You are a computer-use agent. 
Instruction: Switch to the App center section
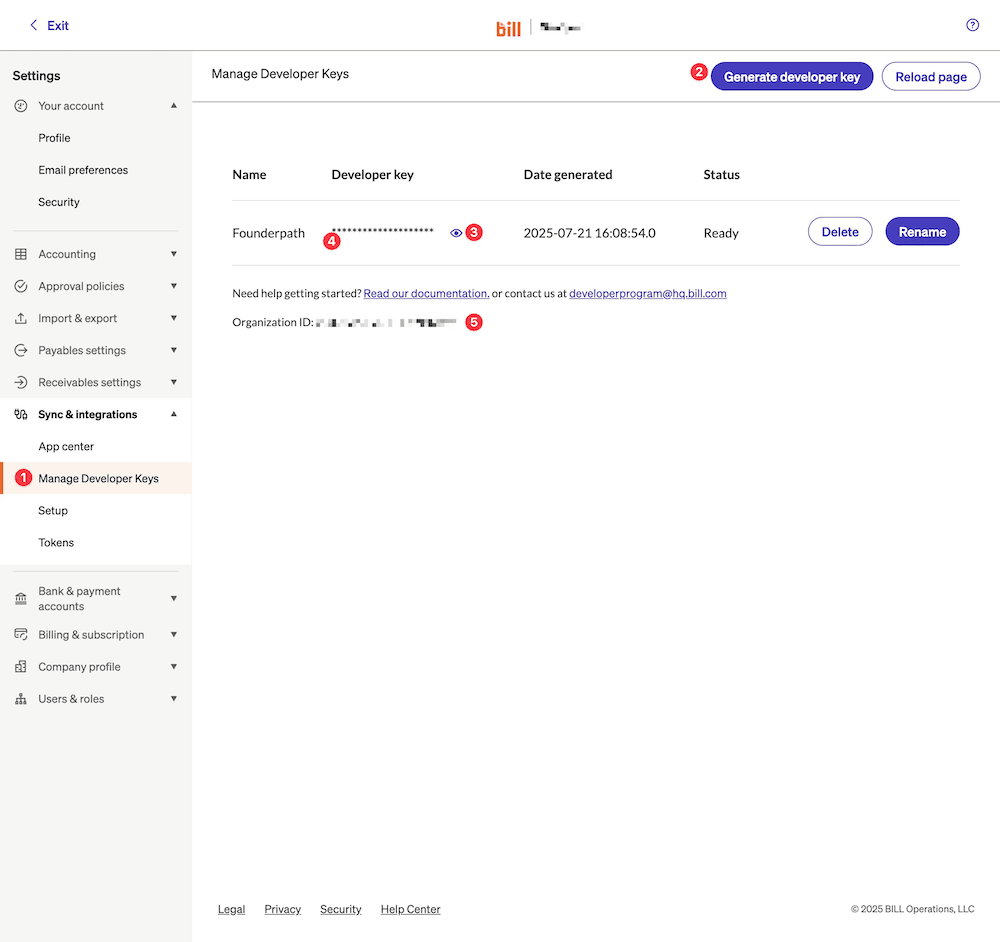coord(64,446)
